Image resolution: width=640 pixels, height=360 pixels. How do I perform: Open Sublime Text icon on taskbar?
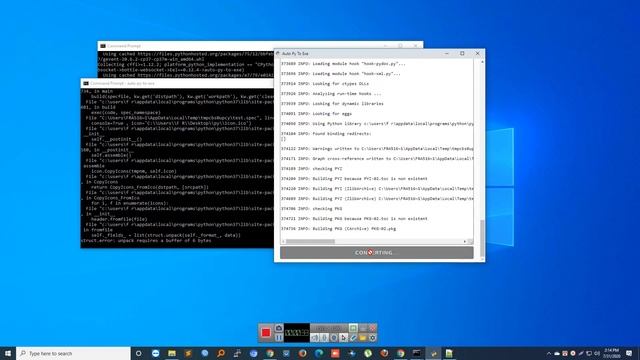coord(188,353)
